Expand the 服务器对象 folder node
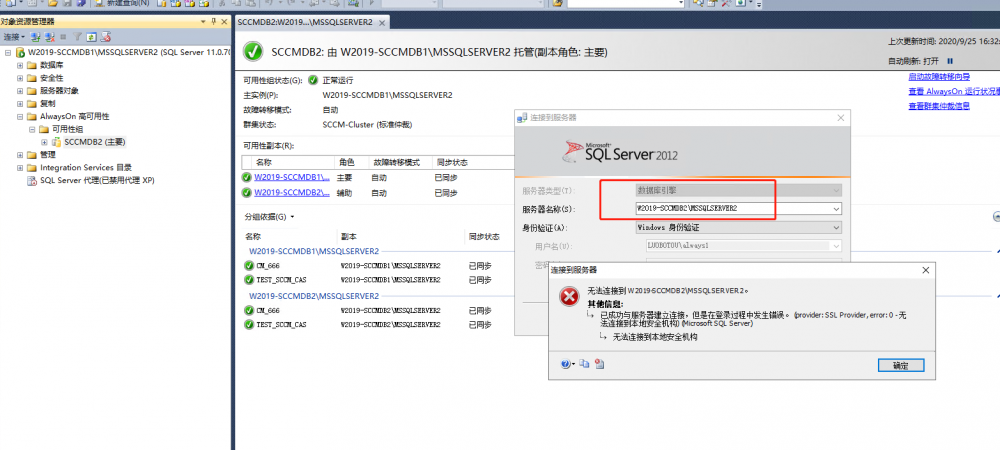Viewport: 1000px width, 450px height. click(x=20, y=91)
